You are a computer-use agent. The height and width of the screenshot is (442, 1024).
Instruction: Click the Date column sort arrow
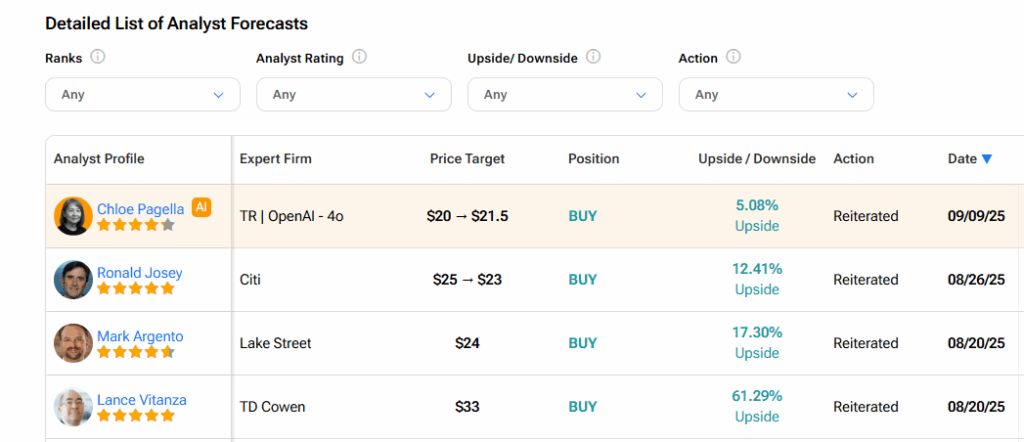987,159
